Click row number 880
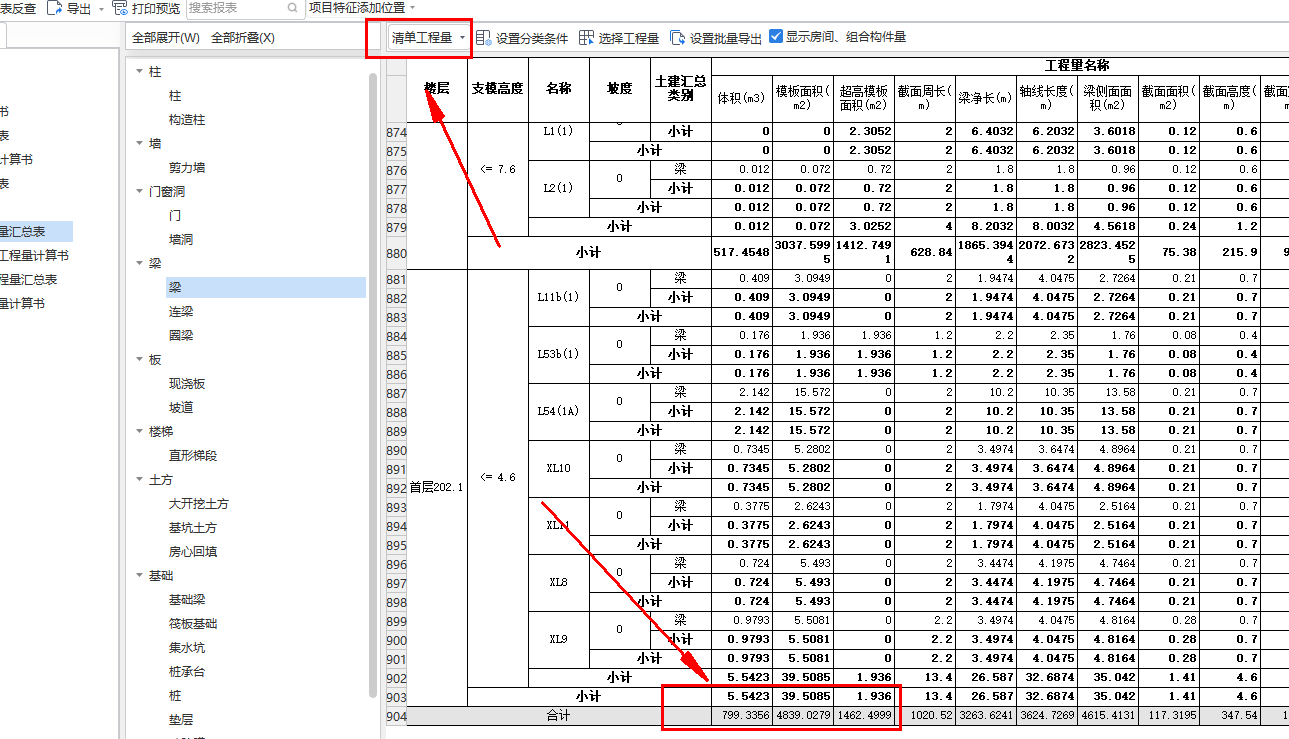 pos(396,253)
